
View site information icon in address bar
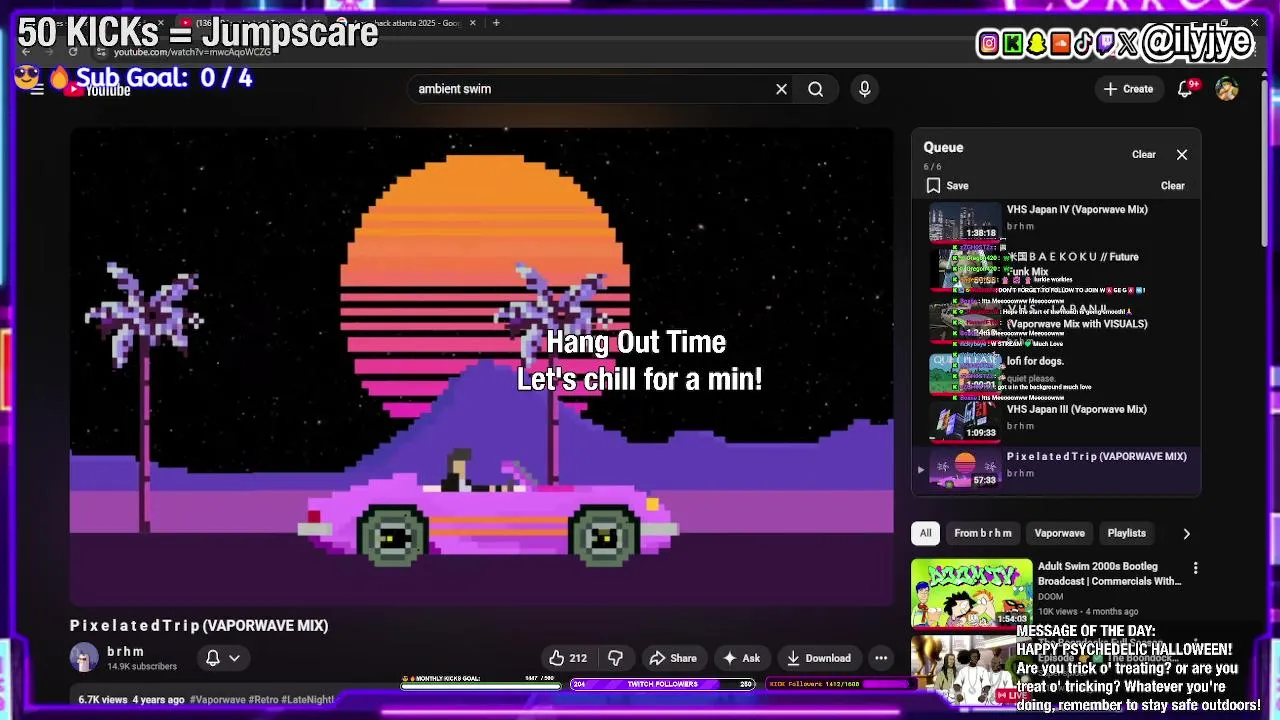tap(101, 52)
